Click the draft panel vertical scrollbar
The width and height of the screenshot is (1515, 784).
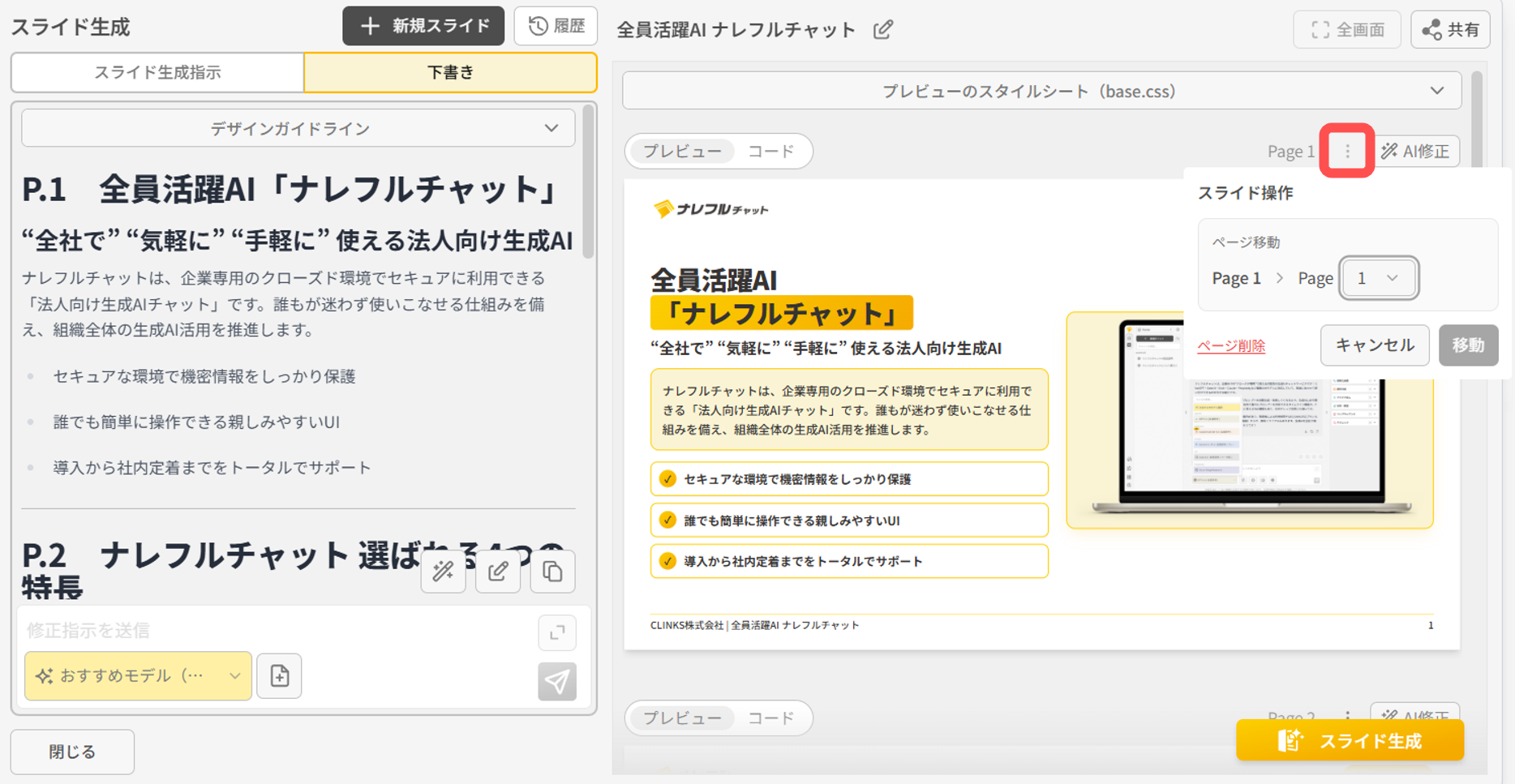(588, 182)
